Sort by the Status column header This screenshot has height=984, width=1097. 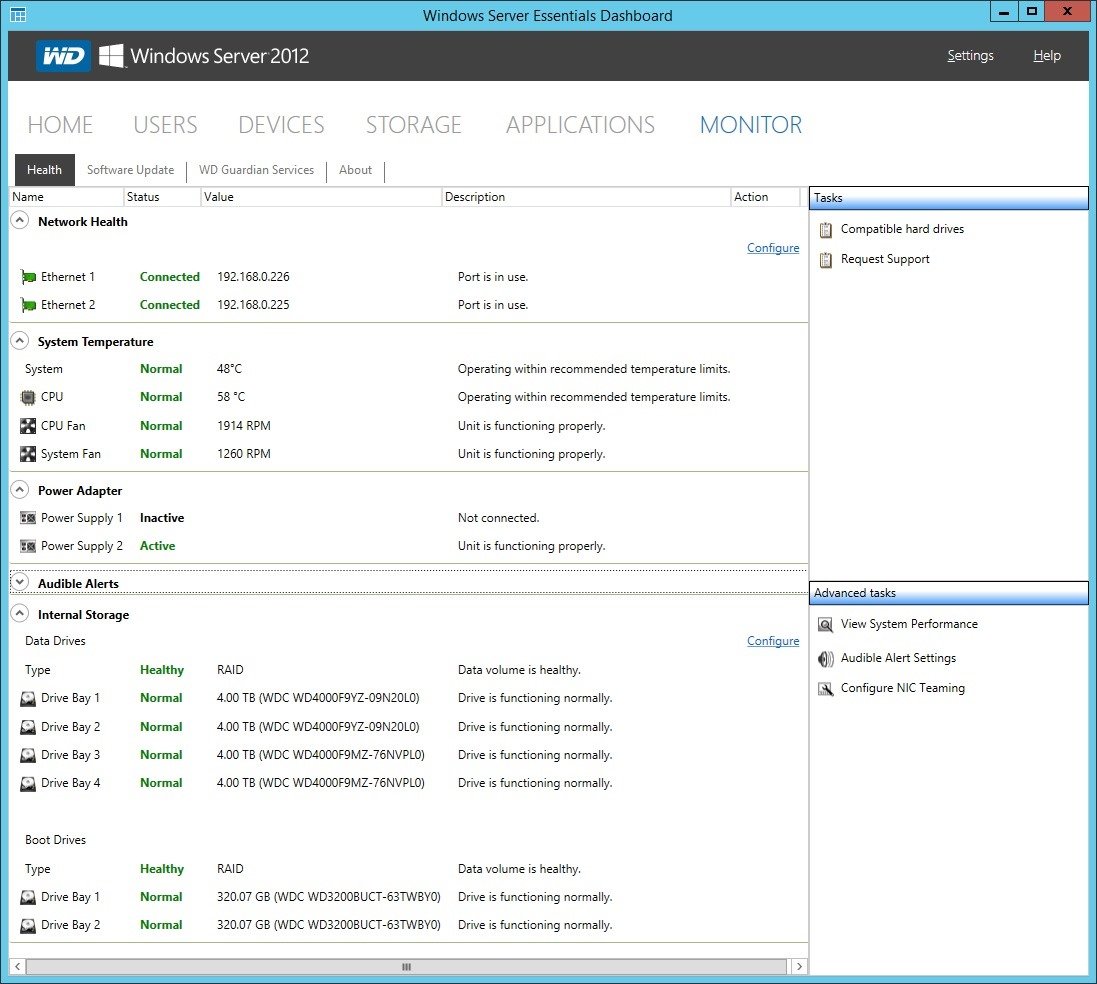tap(162, 197)
